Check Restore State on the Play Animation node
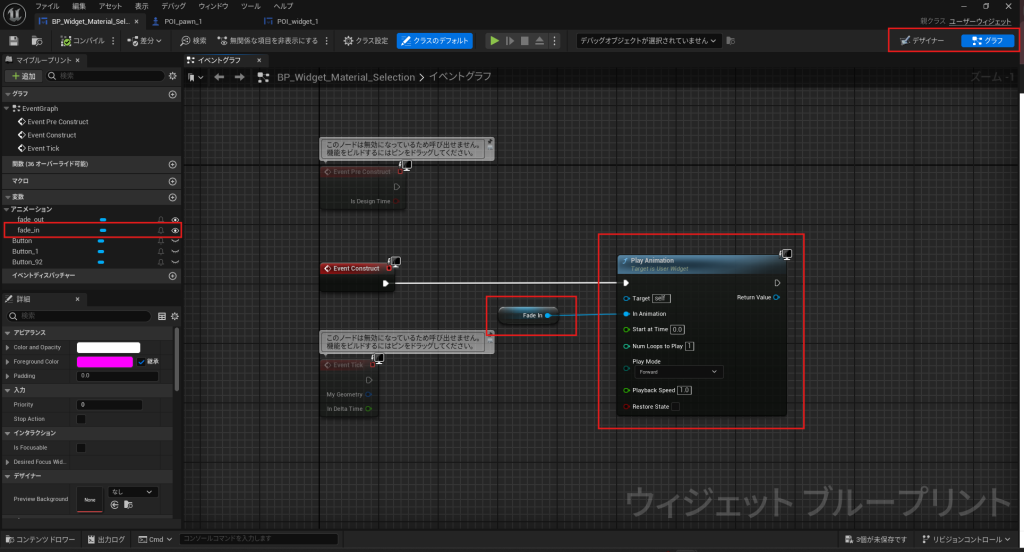Image resolution: width=1024 pixels, height=552 pixels. [x=676, y=407]
